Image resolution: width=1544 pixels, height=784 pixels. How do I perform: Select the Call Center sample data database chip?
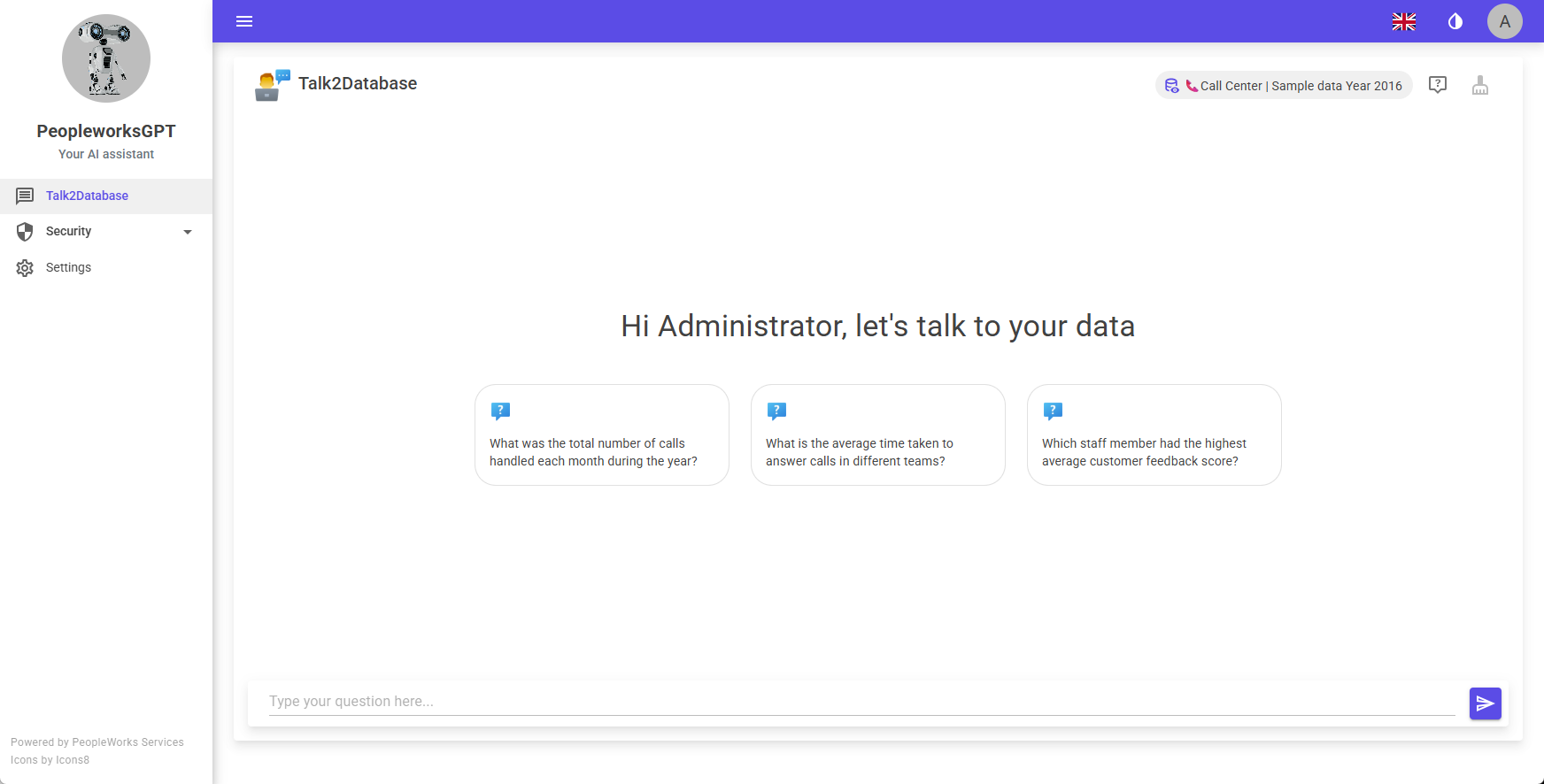pos(1284,86)
